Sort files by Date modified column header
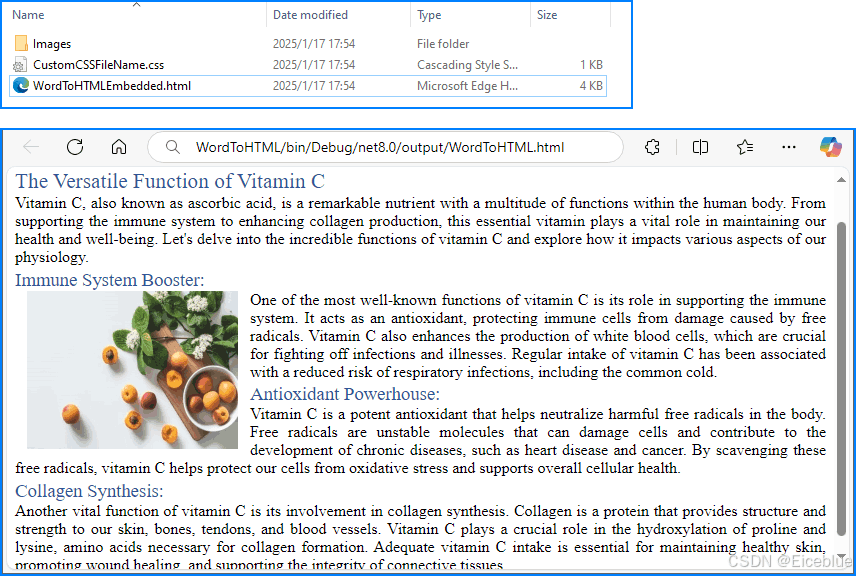The height and width of the screenshot is (576, 856). point(310,15)
